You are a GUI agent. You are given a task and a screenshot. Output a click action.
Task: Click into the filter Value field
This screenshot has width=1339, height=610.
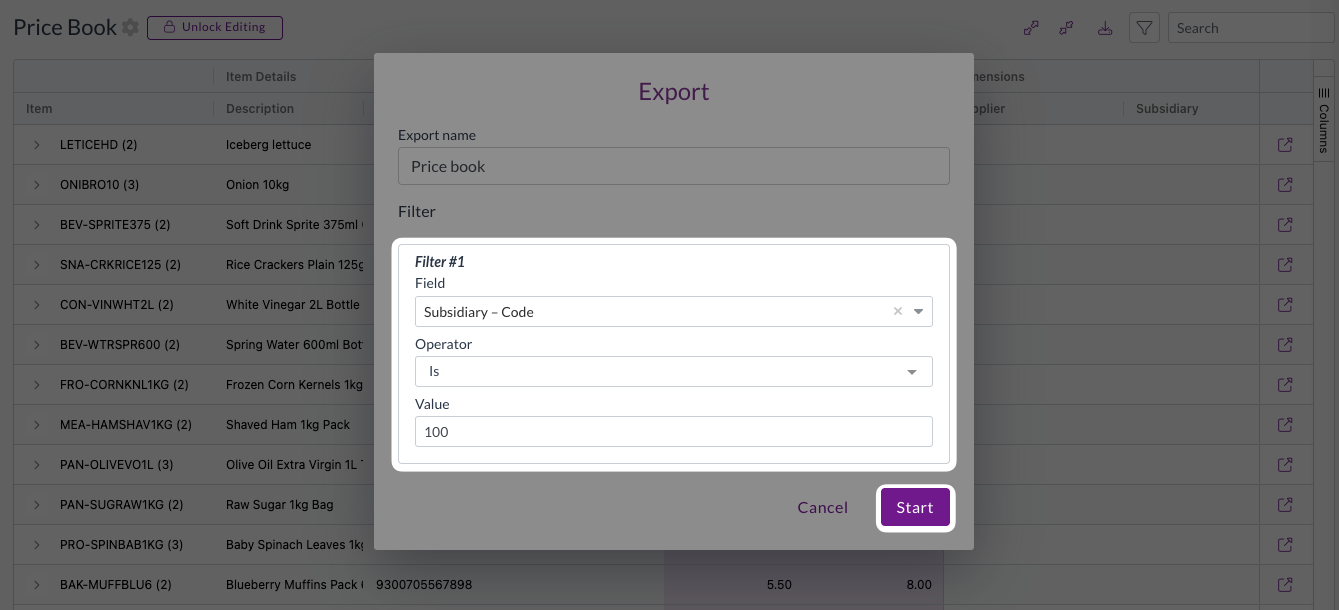(673, 432)
